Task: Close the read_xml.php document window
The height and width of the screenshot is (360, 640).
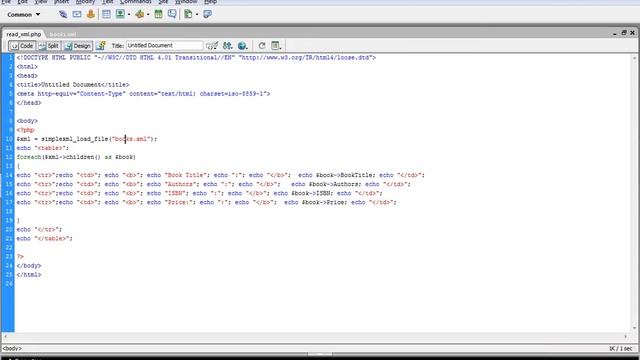Action: pyautogui.click(x=632, y=33)
